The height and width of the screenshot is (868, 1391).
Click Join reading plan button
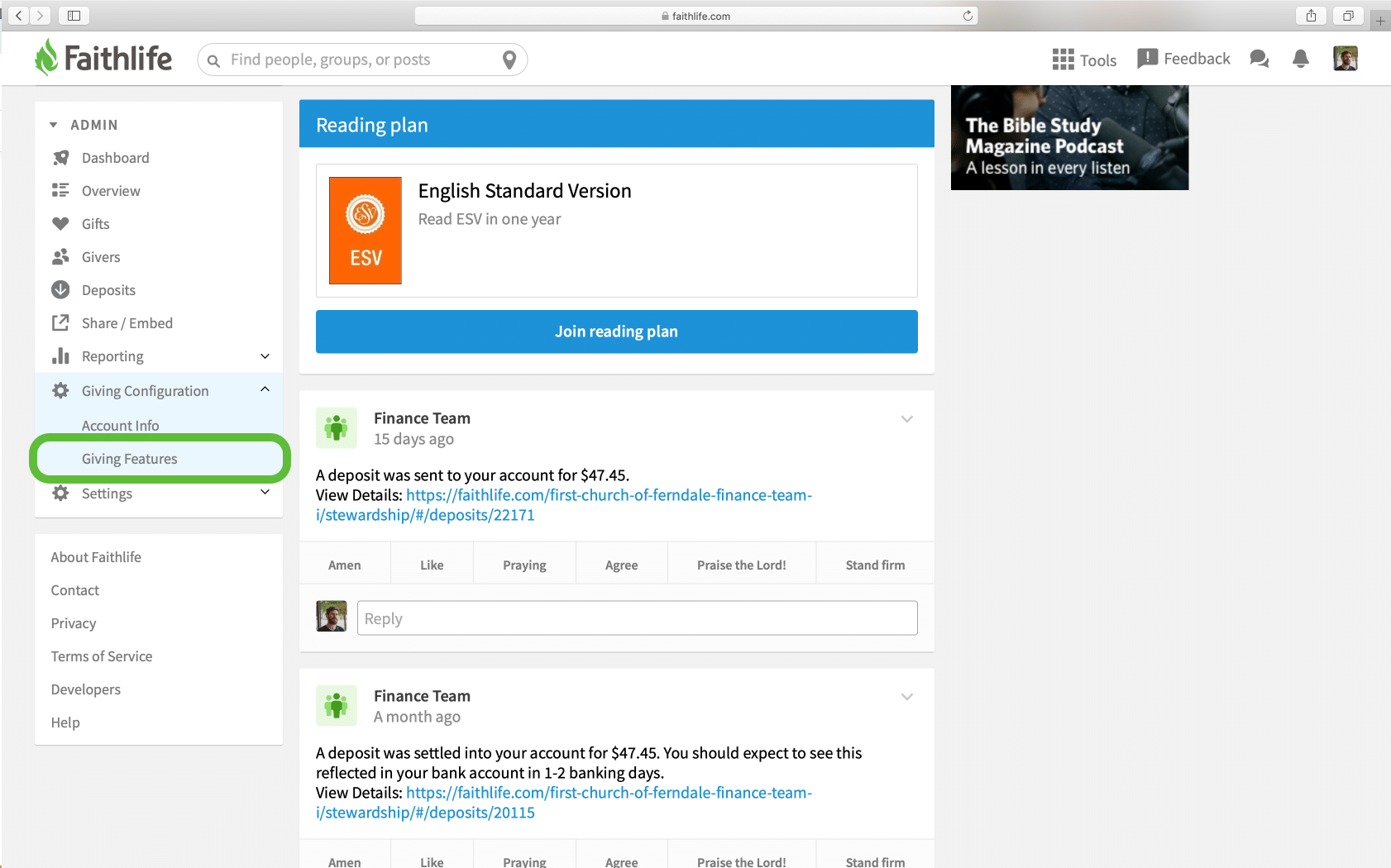click(x=617, y=331)
